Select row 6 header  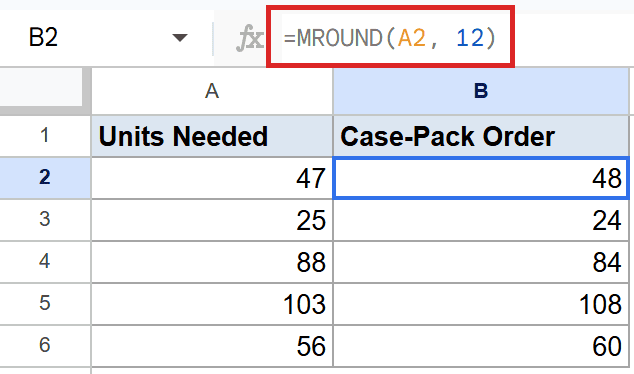tap(45, 346)
